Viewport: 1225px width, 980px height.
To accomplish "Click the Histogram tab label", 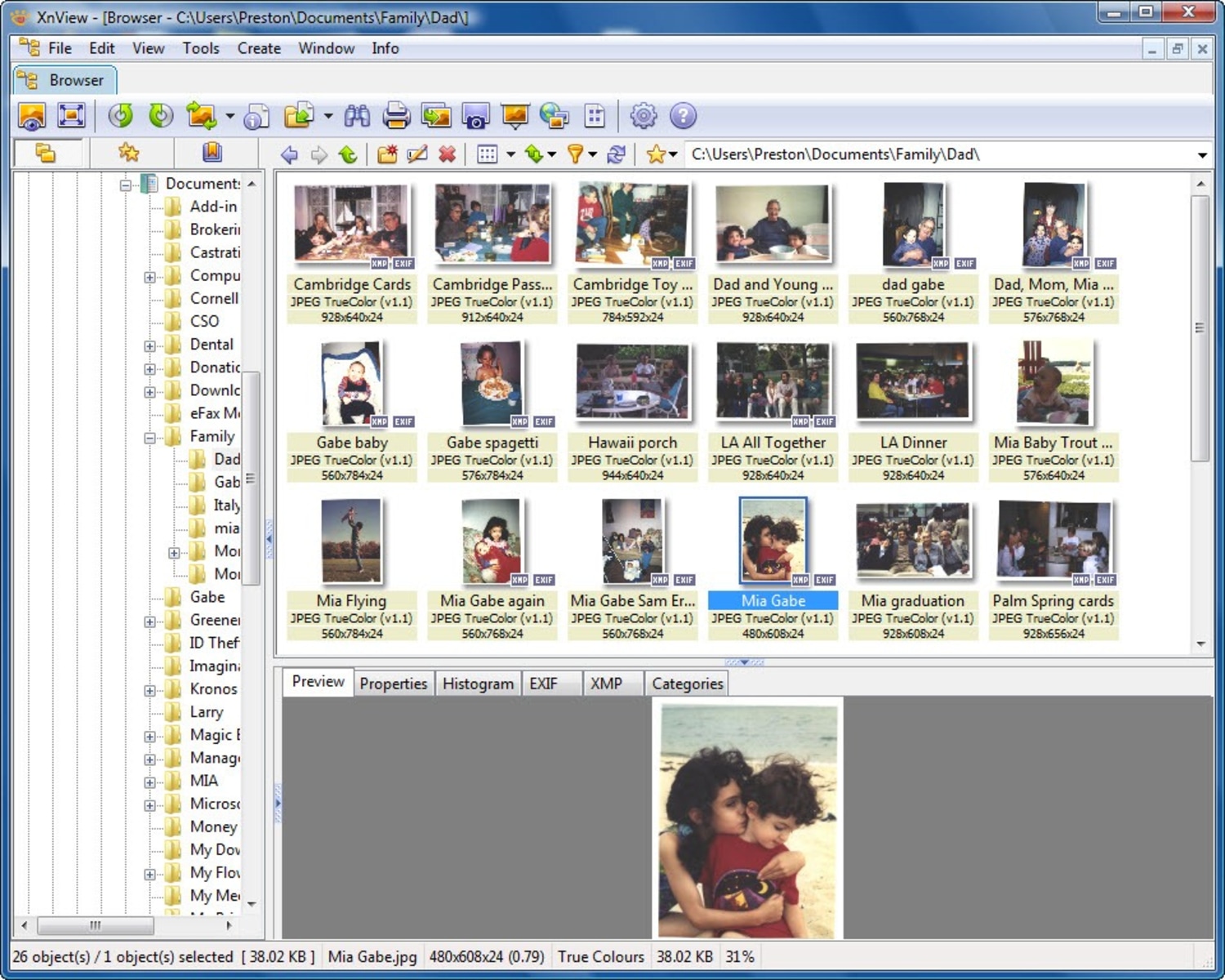I will pos(478,684).
